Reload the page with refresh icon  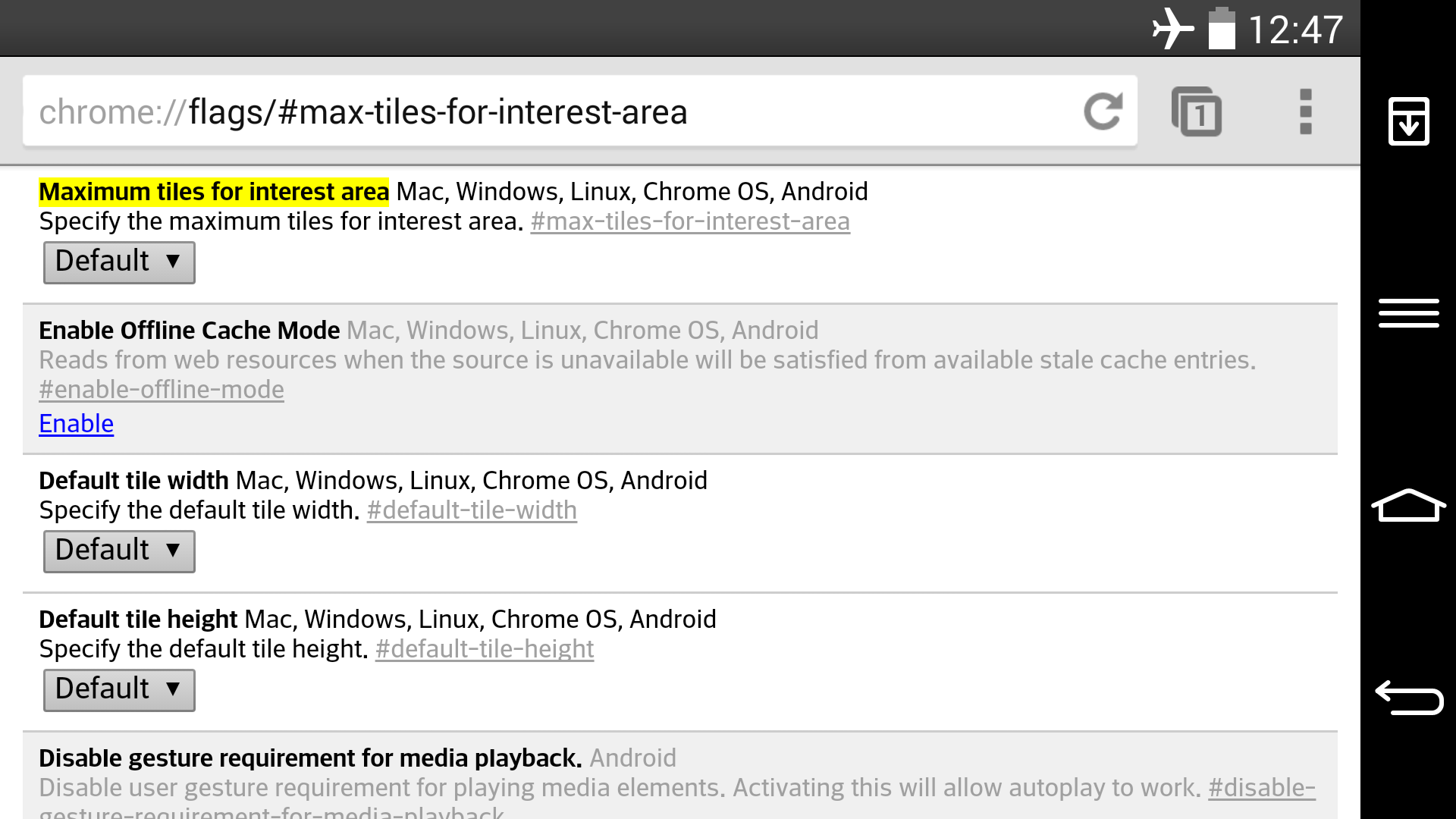(1102, 112)
